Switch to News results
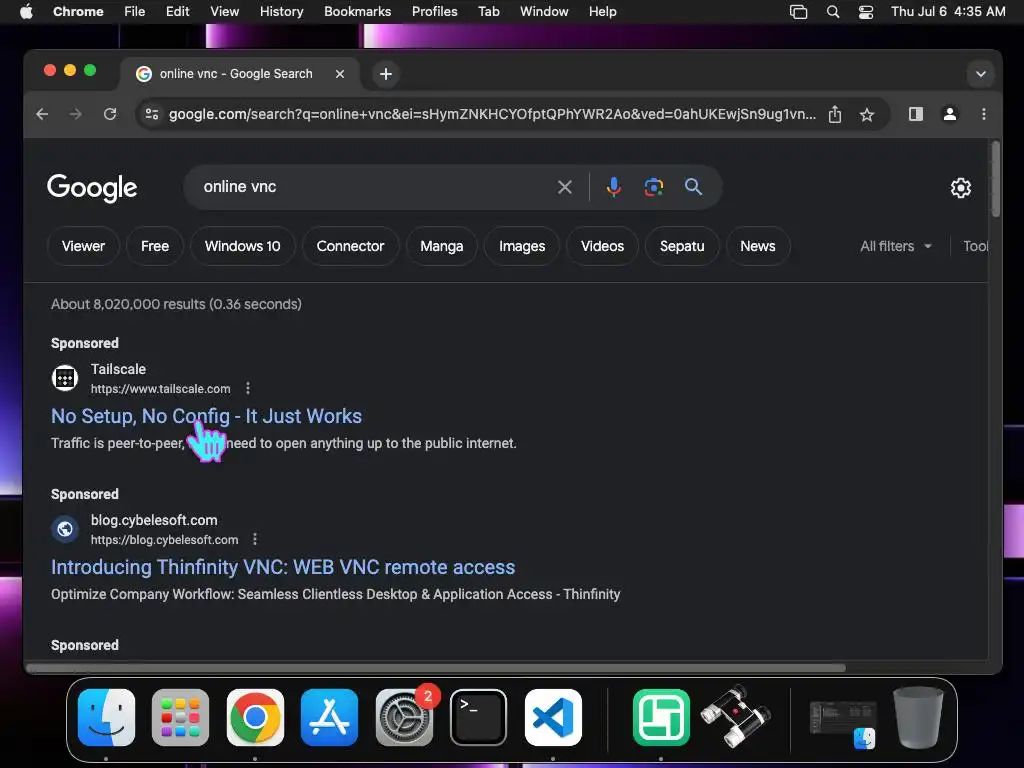The image size is (1024, 768). coord(758,246)
